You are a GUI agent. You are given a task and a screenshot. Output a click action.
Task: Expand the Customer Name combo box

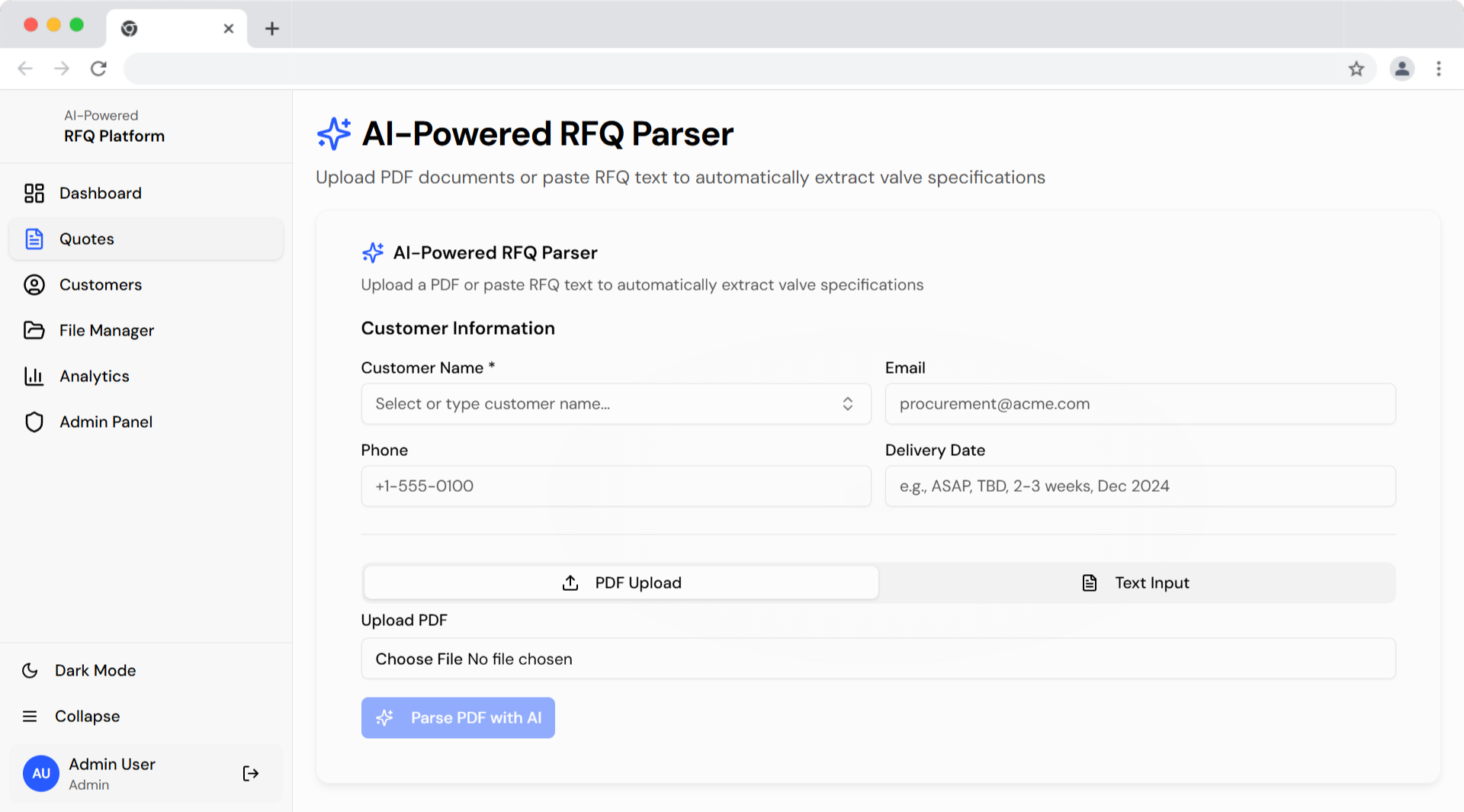pyautogui.click(x=616, y=403)
